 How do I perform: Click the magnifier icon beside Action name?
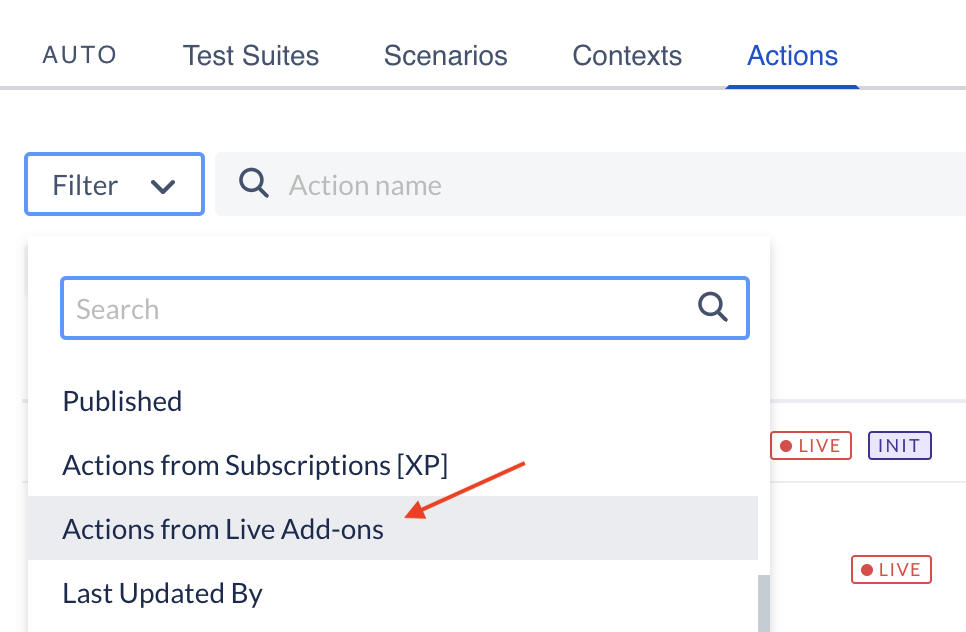(253, 184)
